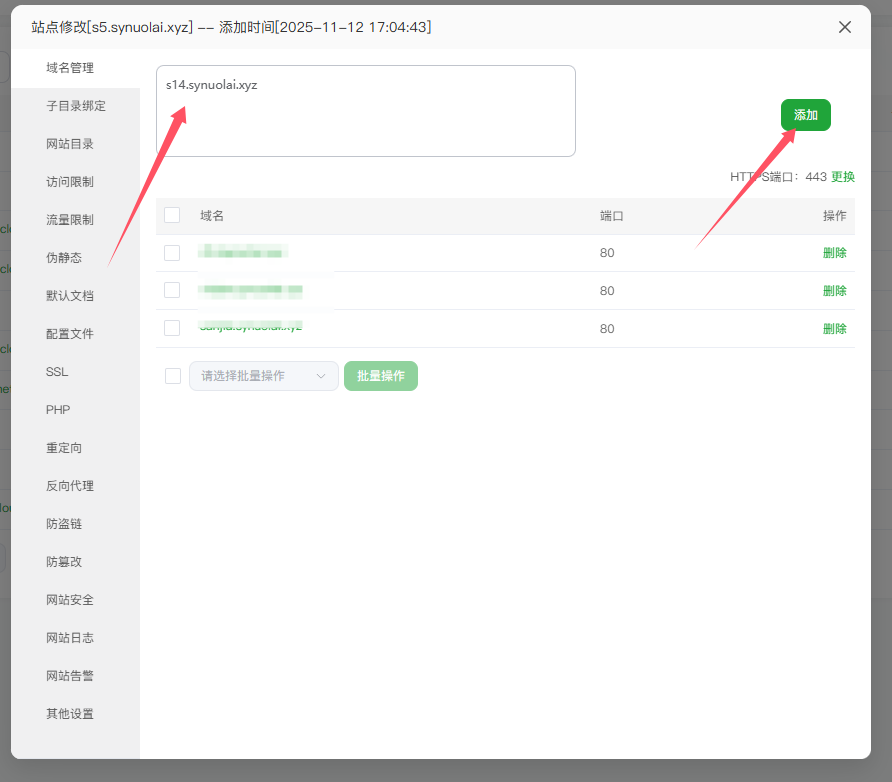The image size is (892, 782).
Task: Tick the batch operation checkbox
Action: point(173,376)
